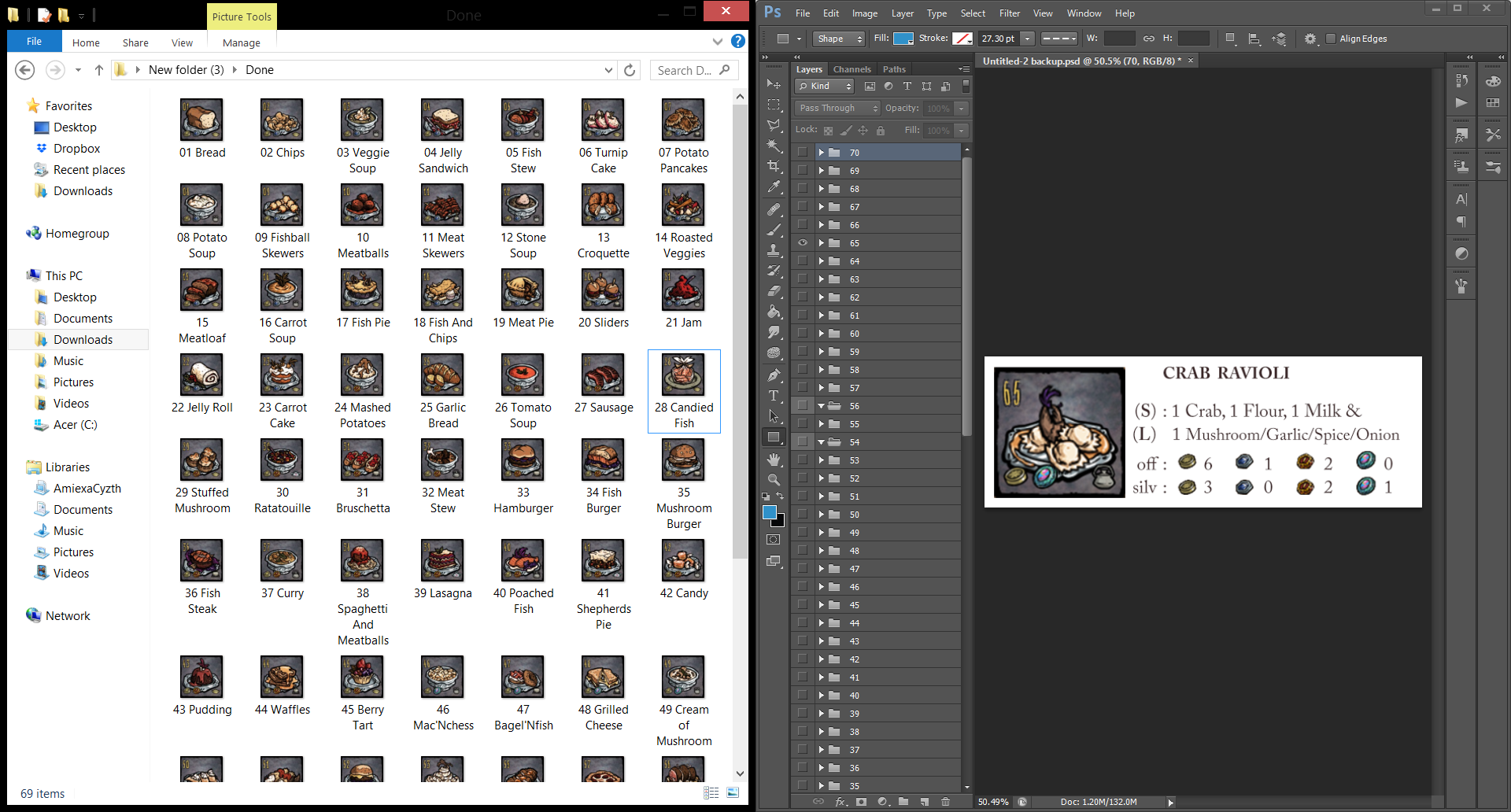This screenshot has width=1511, height=812.
Task: Enable the Align Edges checkbox
Action: (x=1331, y=39)
